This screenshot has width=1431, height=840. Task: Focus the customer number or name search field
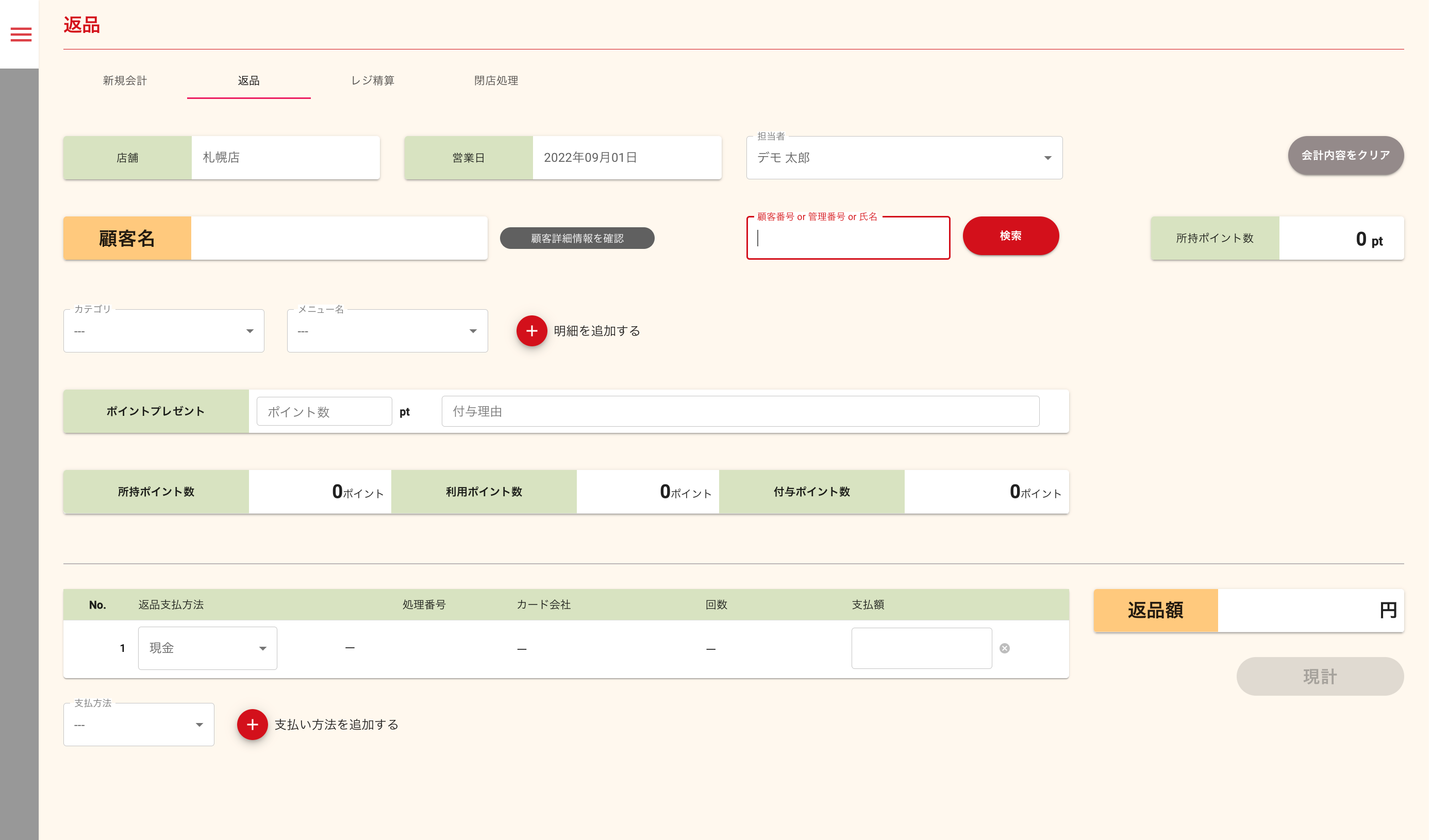(848, 239)
